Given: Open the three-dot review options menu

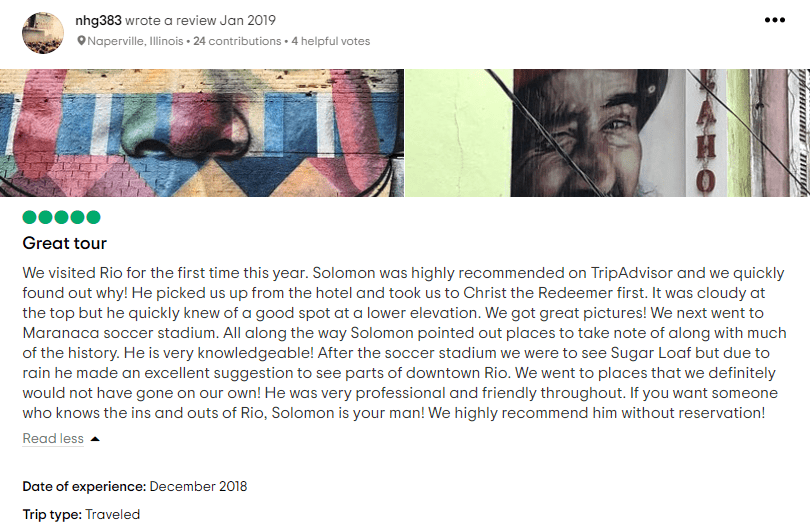Looking at the screenshot, I should coord(775,20).
